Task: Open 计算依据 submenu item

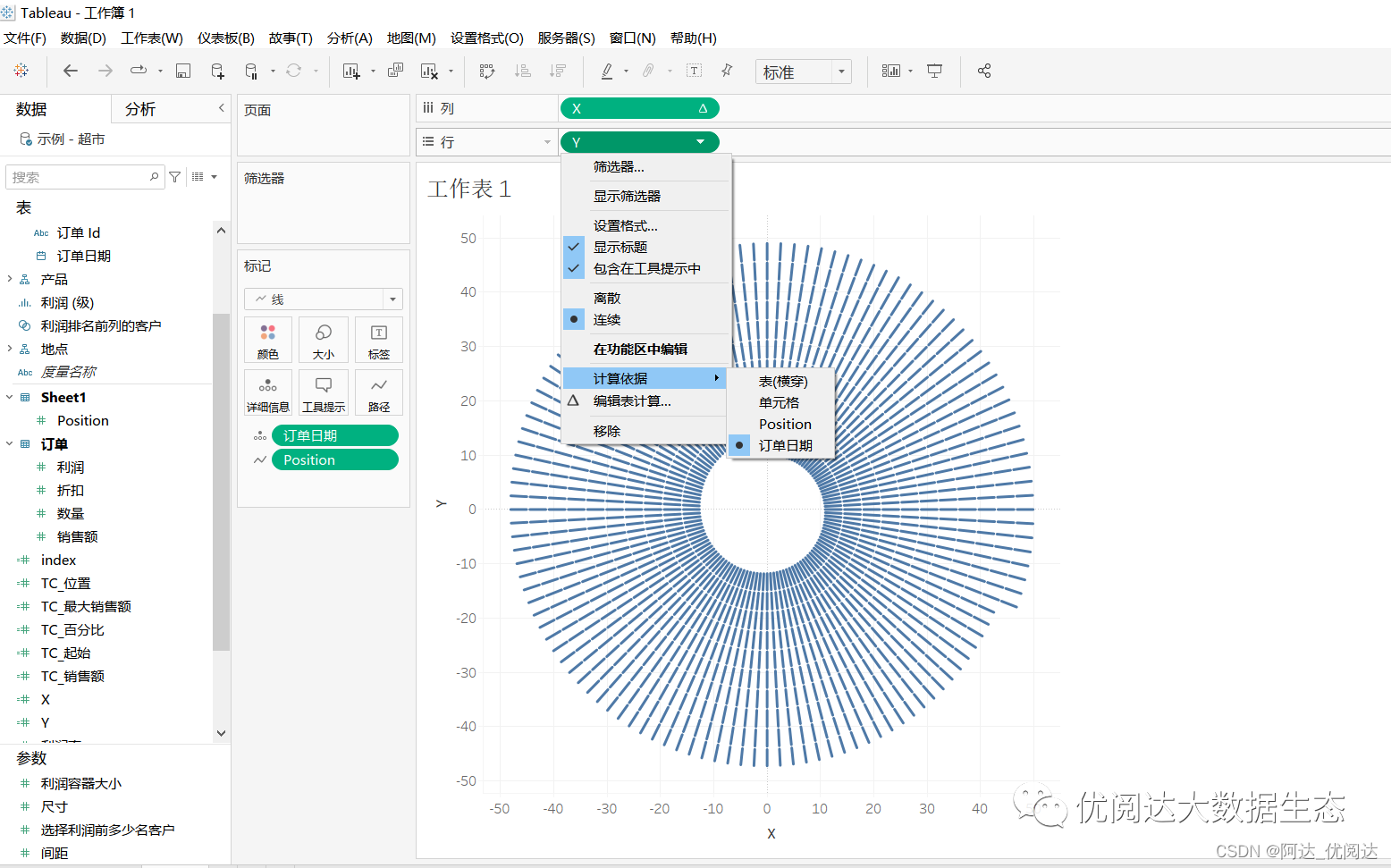Action: 646,378
